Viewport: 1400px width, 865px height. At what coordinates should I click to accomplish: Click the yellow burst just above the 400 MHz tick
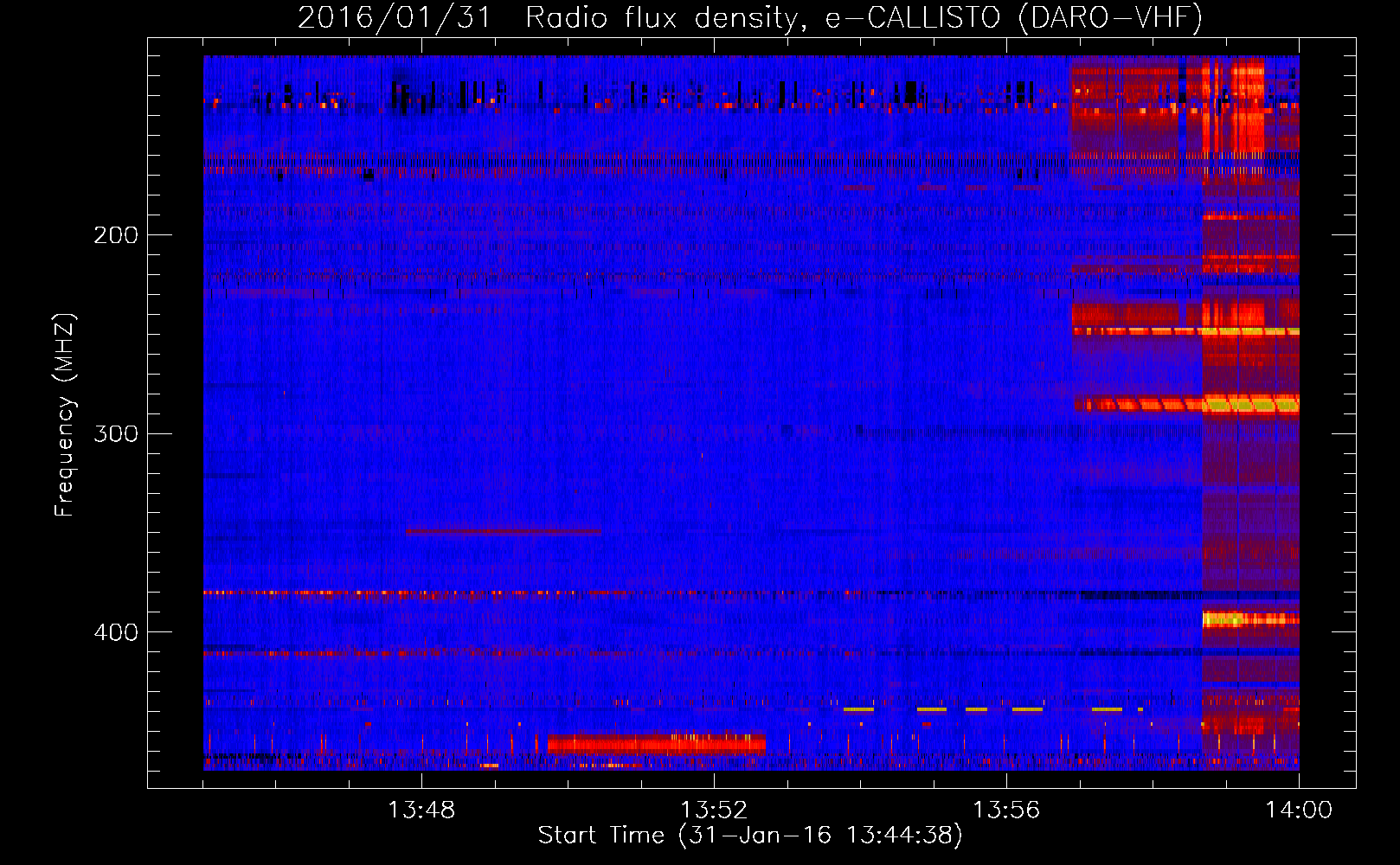(1250, 618)
